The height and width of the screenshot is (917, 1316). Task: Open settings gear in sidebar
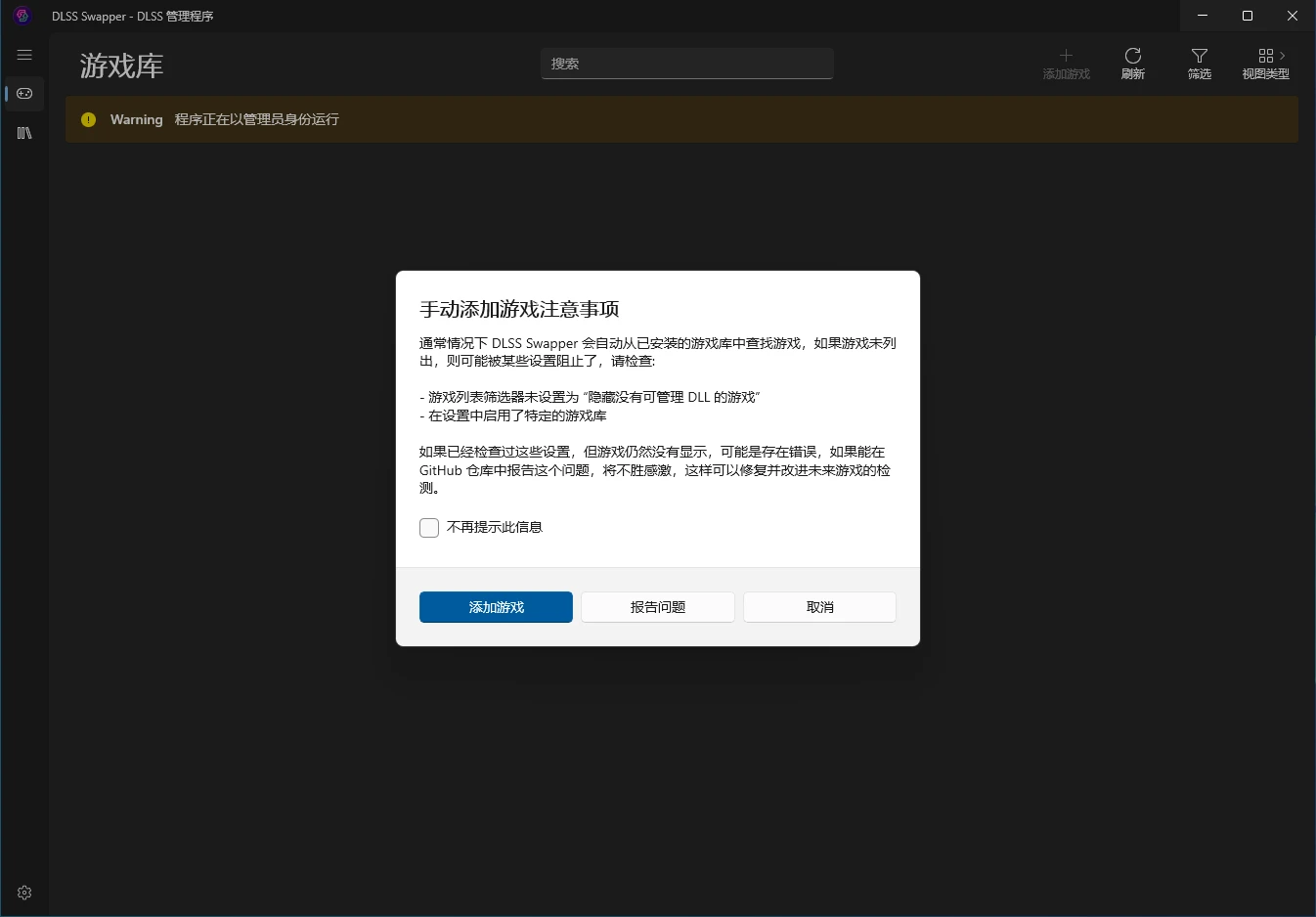pyautogui.click(x=24, y=893)
